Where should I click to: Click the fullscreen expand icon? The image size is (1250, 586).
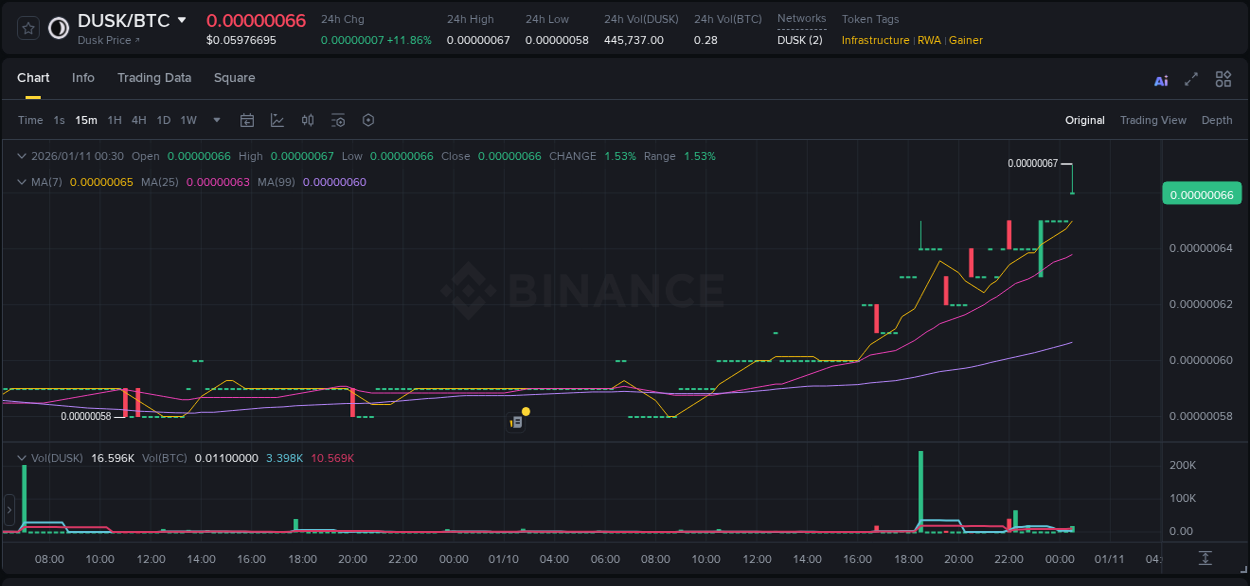[x=1191, y=78]
